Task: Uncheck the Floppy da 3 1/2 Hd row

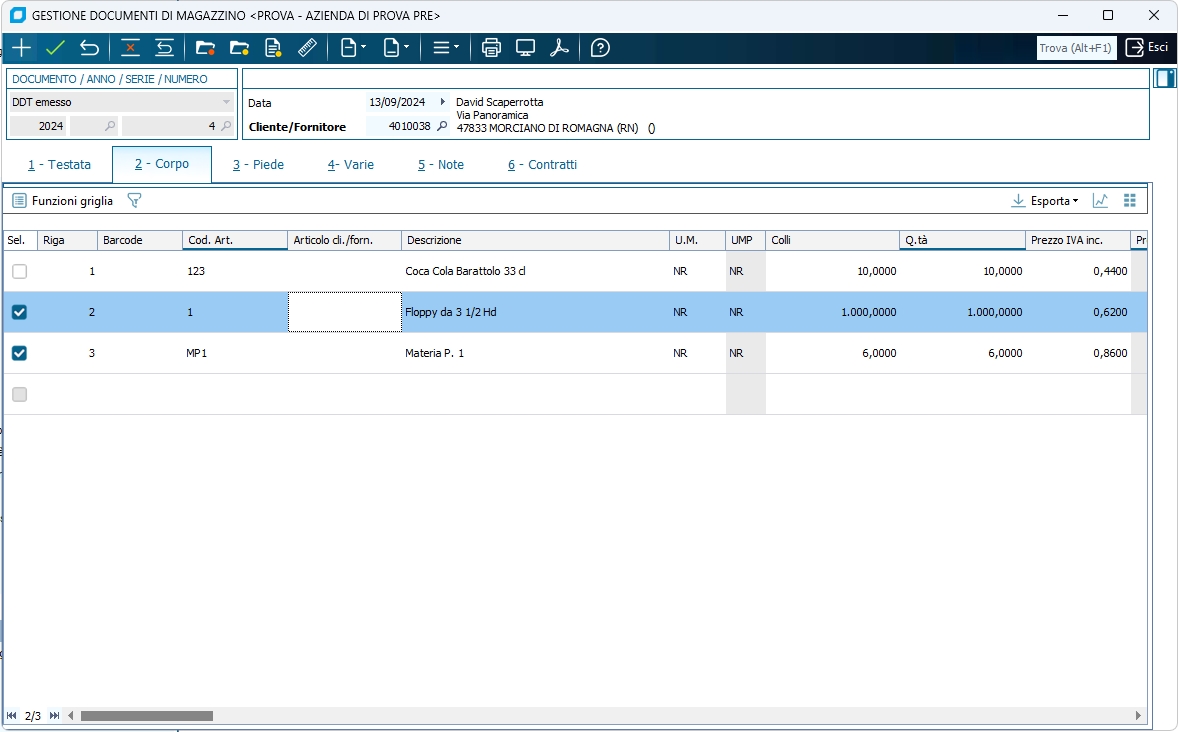Action: (x=19, y=312)
